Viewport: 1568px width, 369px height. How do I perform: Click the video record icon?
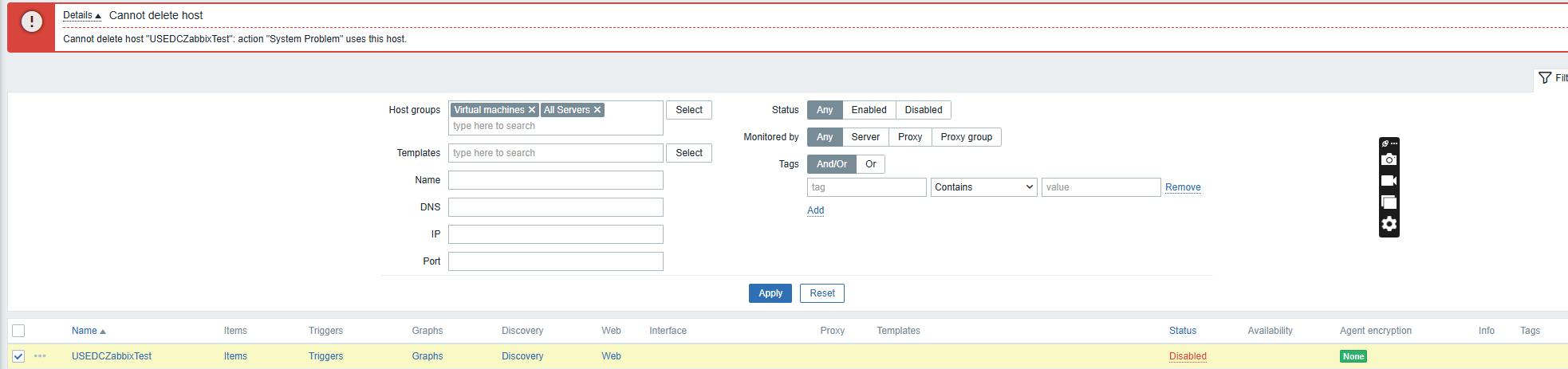(x=1389, y=181)
